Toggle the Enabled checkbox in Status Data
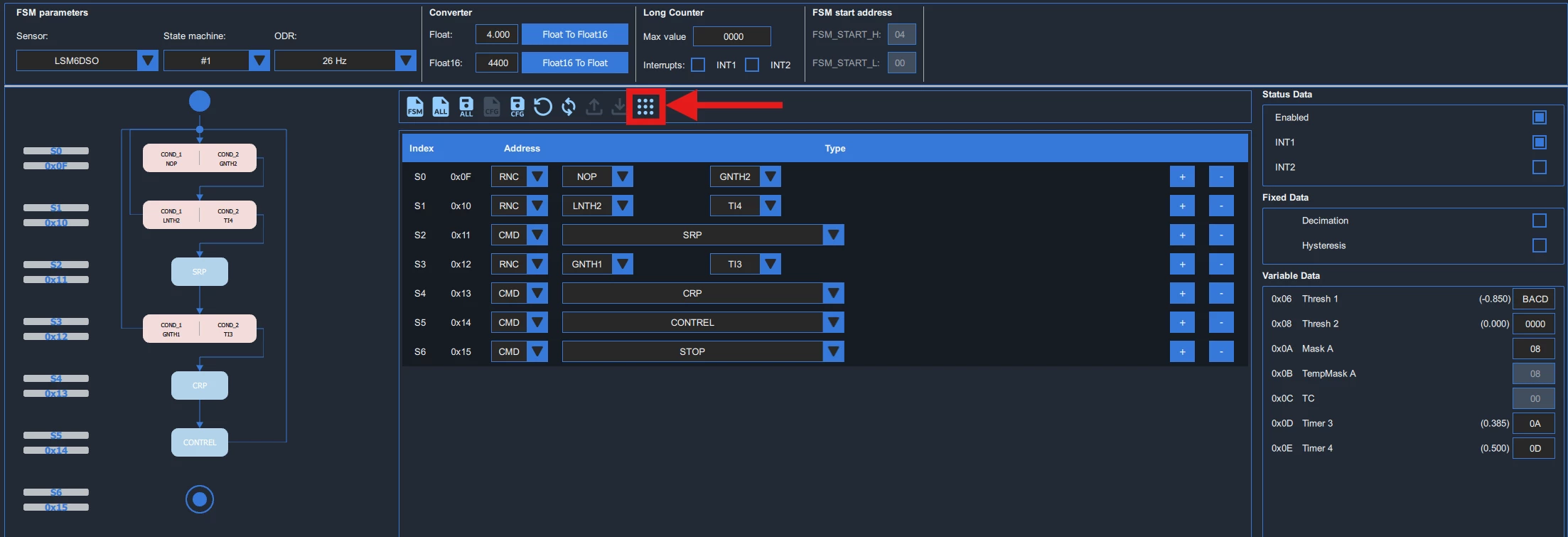The width and height of the screenshot is (1568, 537). 1540,117
